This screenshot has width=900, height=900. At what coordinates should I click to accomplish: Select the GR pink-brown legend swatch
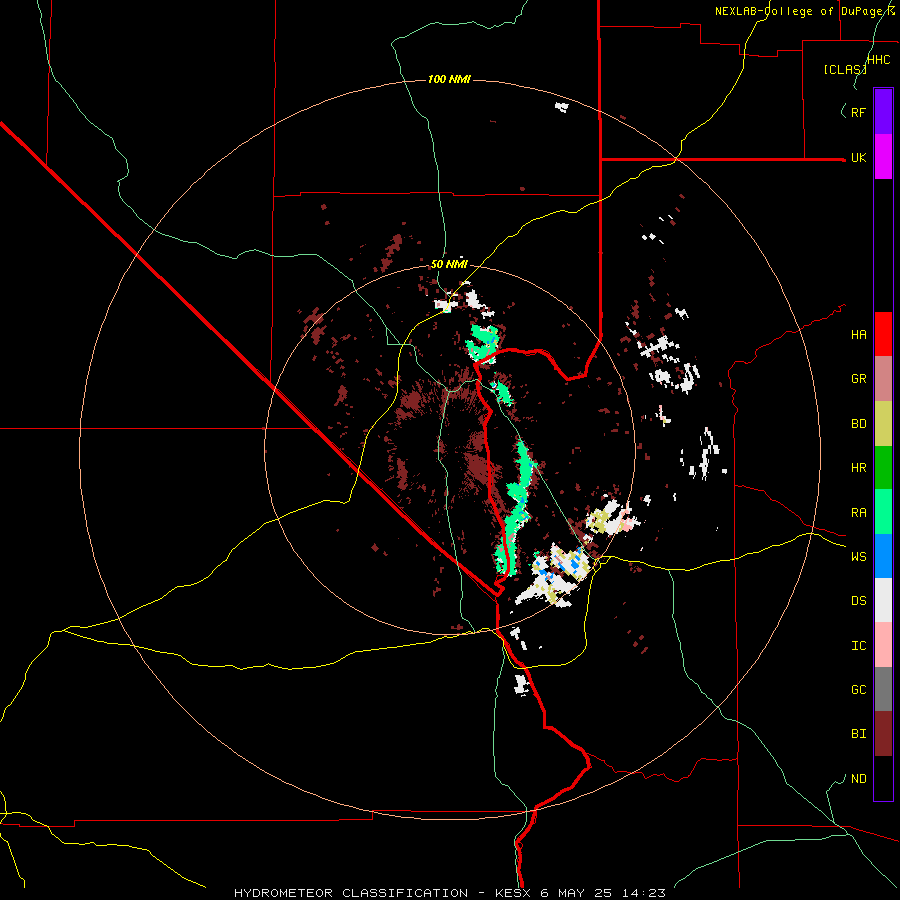pos(883,379)
